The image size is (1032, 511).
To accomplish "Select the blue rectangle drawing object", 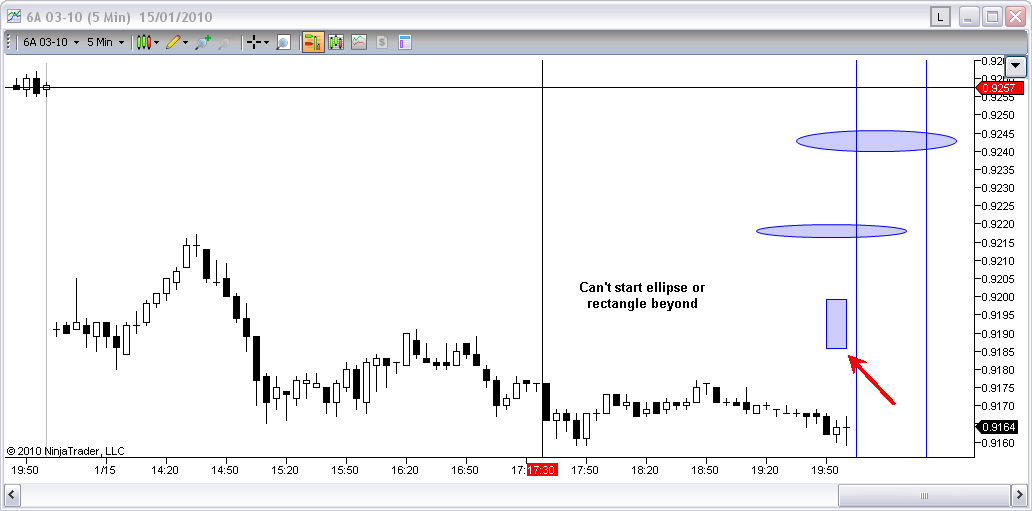I will tap(837, 323).
